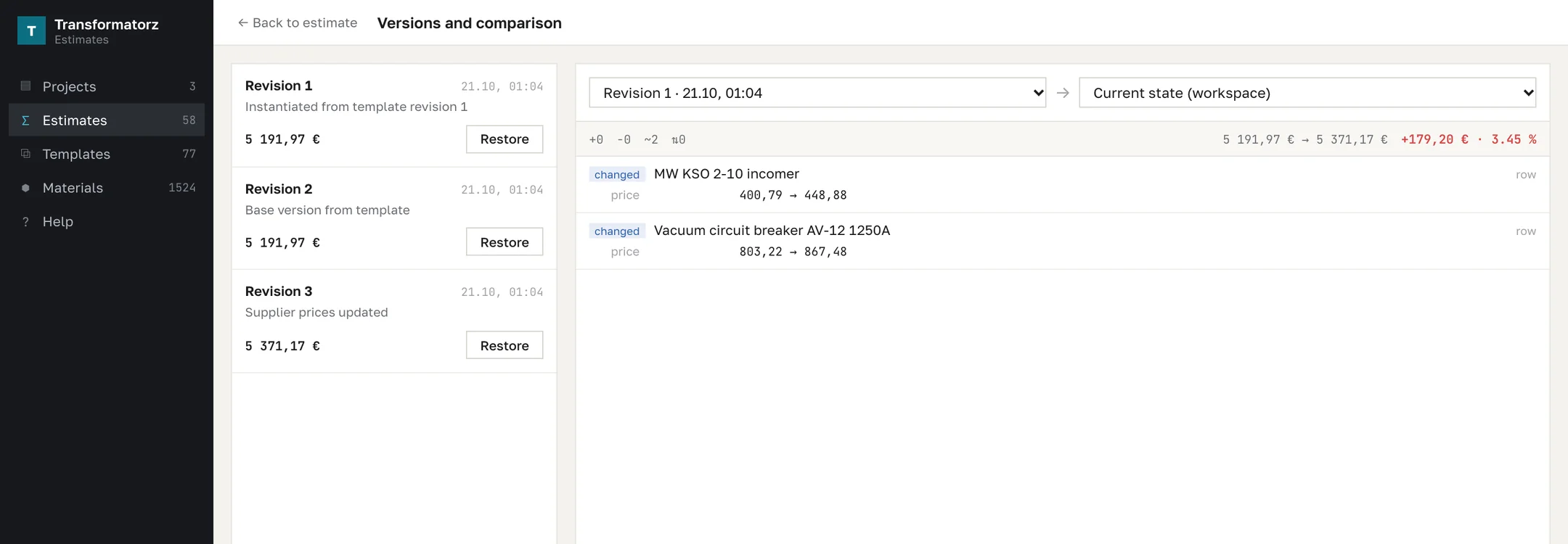Click the changed badge for Vacuum circuit breaker
Image resolution: width=1568 pixels, height=544 pixels.
pos(617,231)
